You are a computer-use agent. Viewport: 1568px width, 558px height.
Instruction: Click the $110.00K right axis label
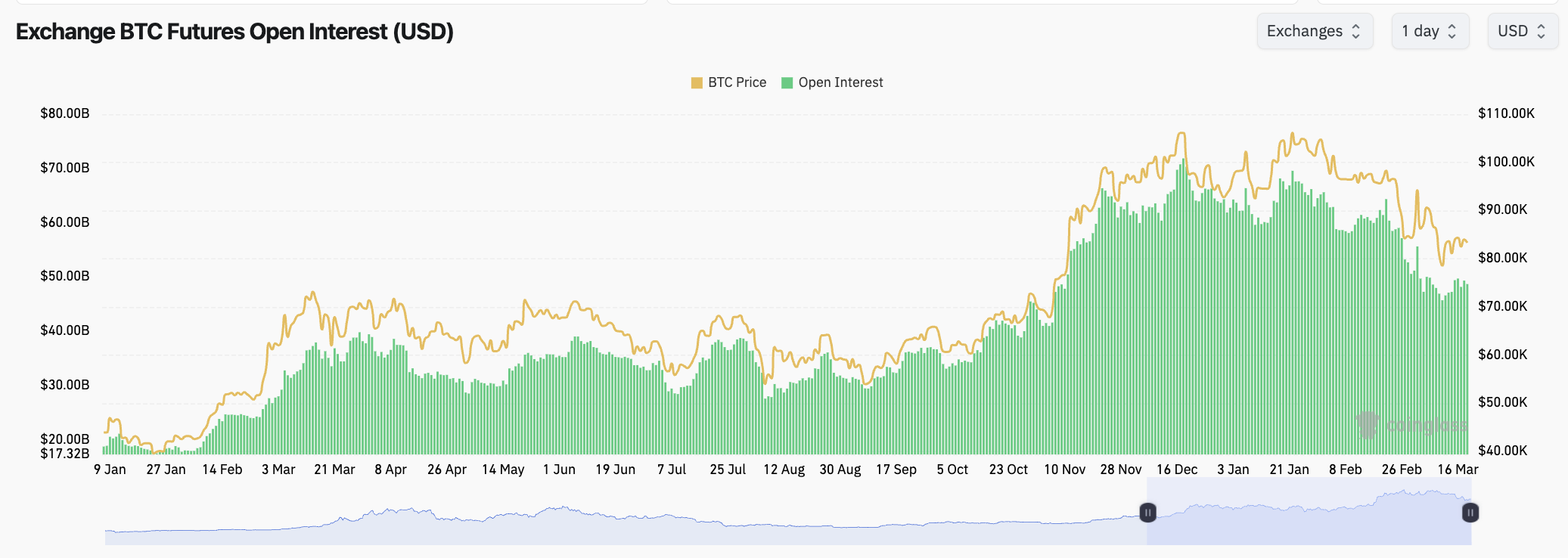pyautogui.click(x=1506, y=113)
